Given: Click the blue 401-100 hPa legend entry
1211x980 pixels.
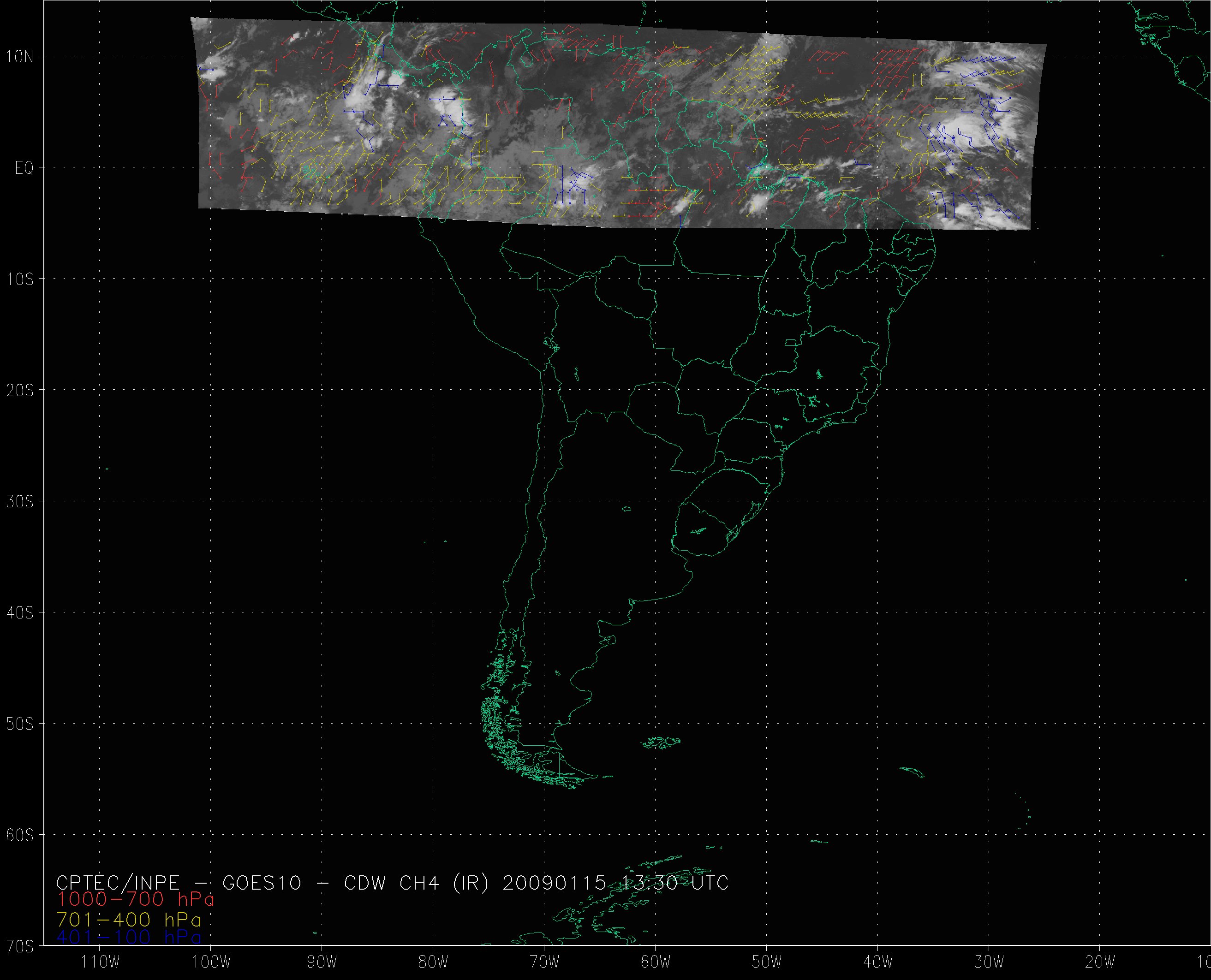Looking at the screenshot, I should click(x=129, y=938).
